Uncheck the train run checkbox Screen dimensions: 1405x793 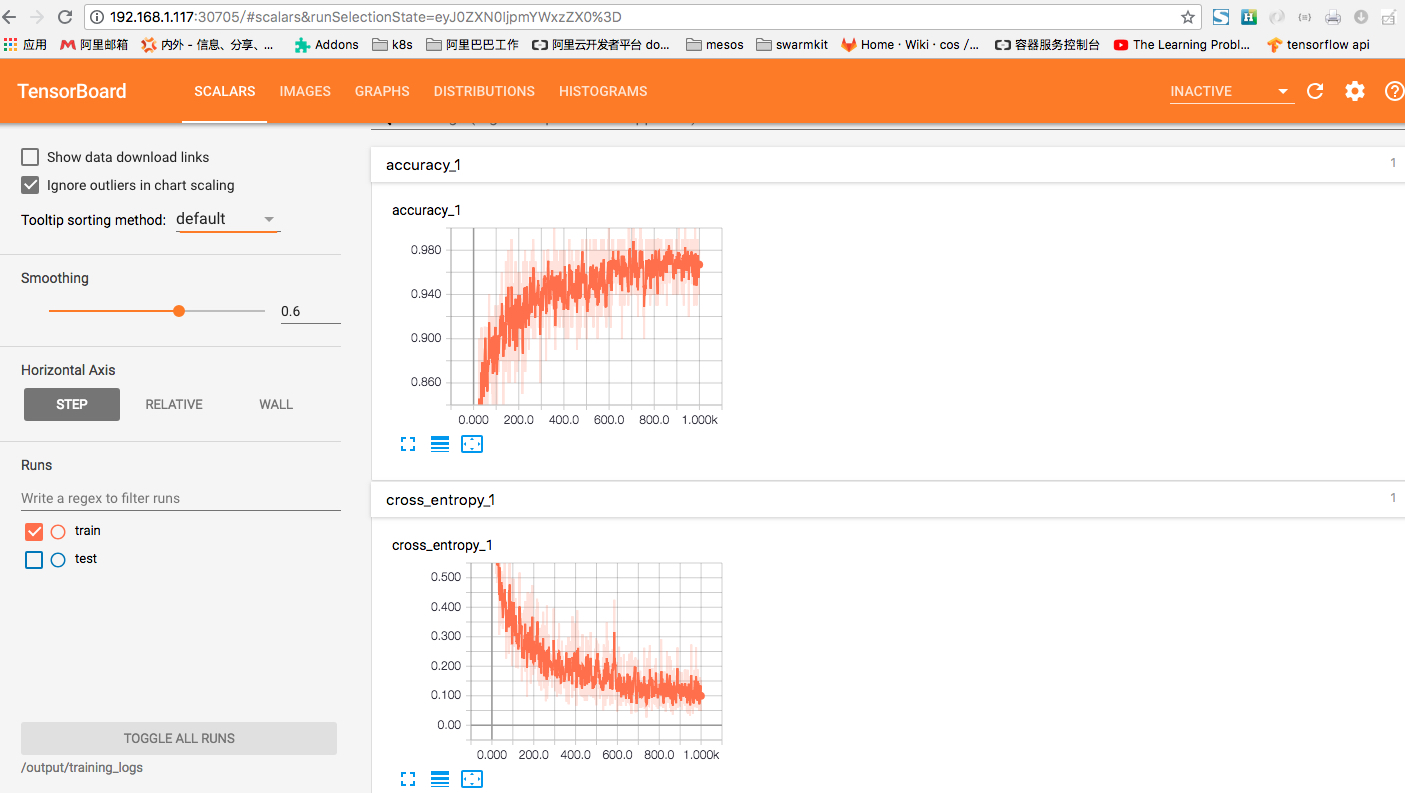[x=34, y=532]
